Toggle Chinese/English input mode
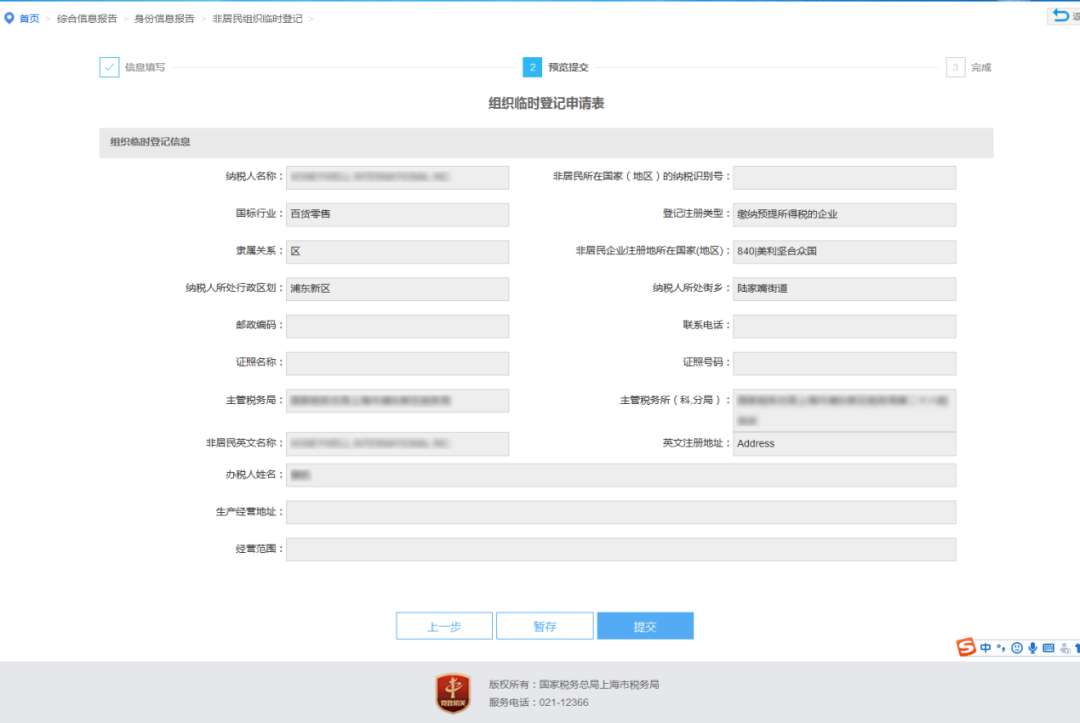Viewport: 1080px width, 723px height. (985, 648)
